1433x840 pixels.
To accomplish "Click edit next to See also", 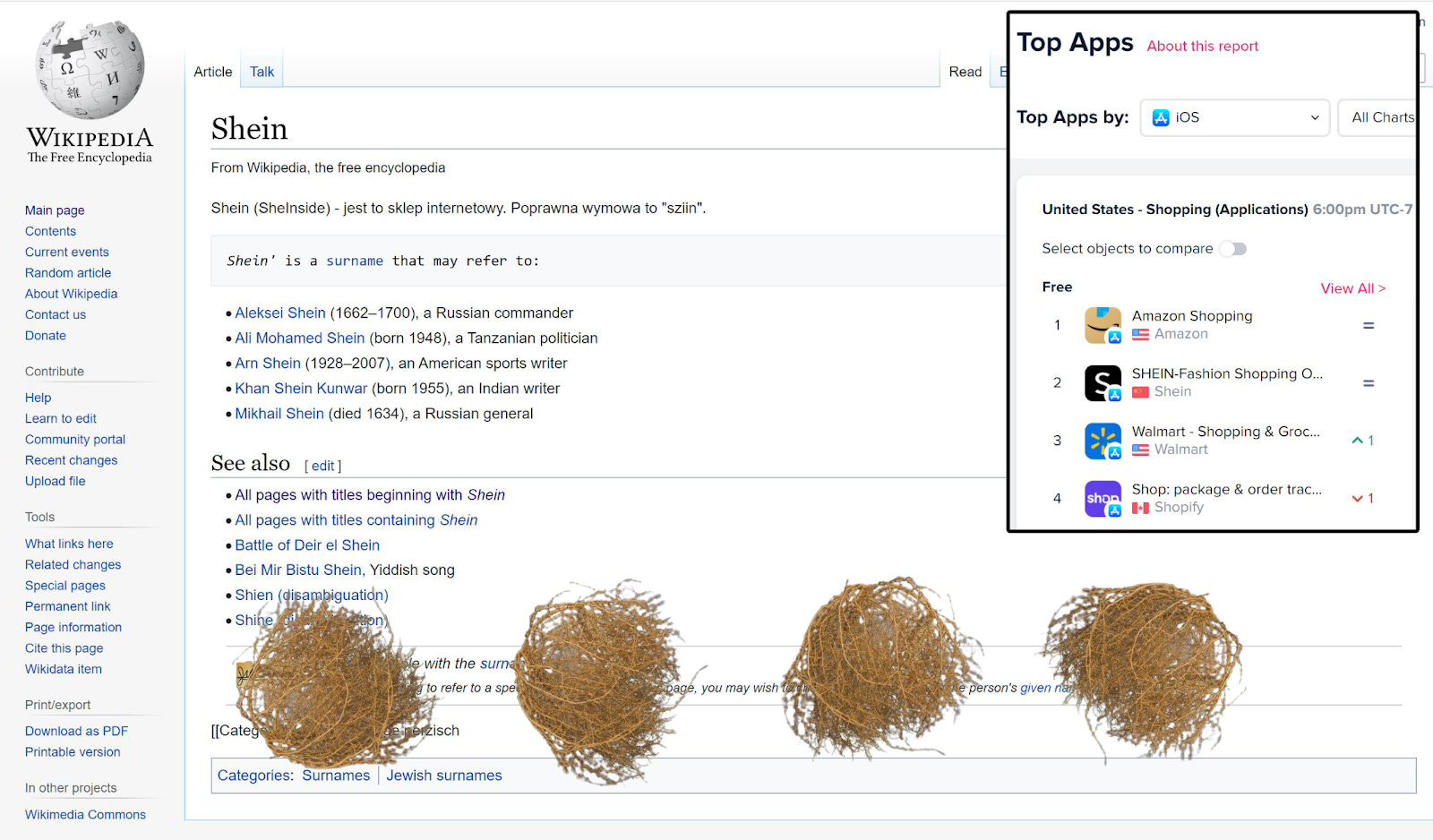I will [x=322, y=466].
